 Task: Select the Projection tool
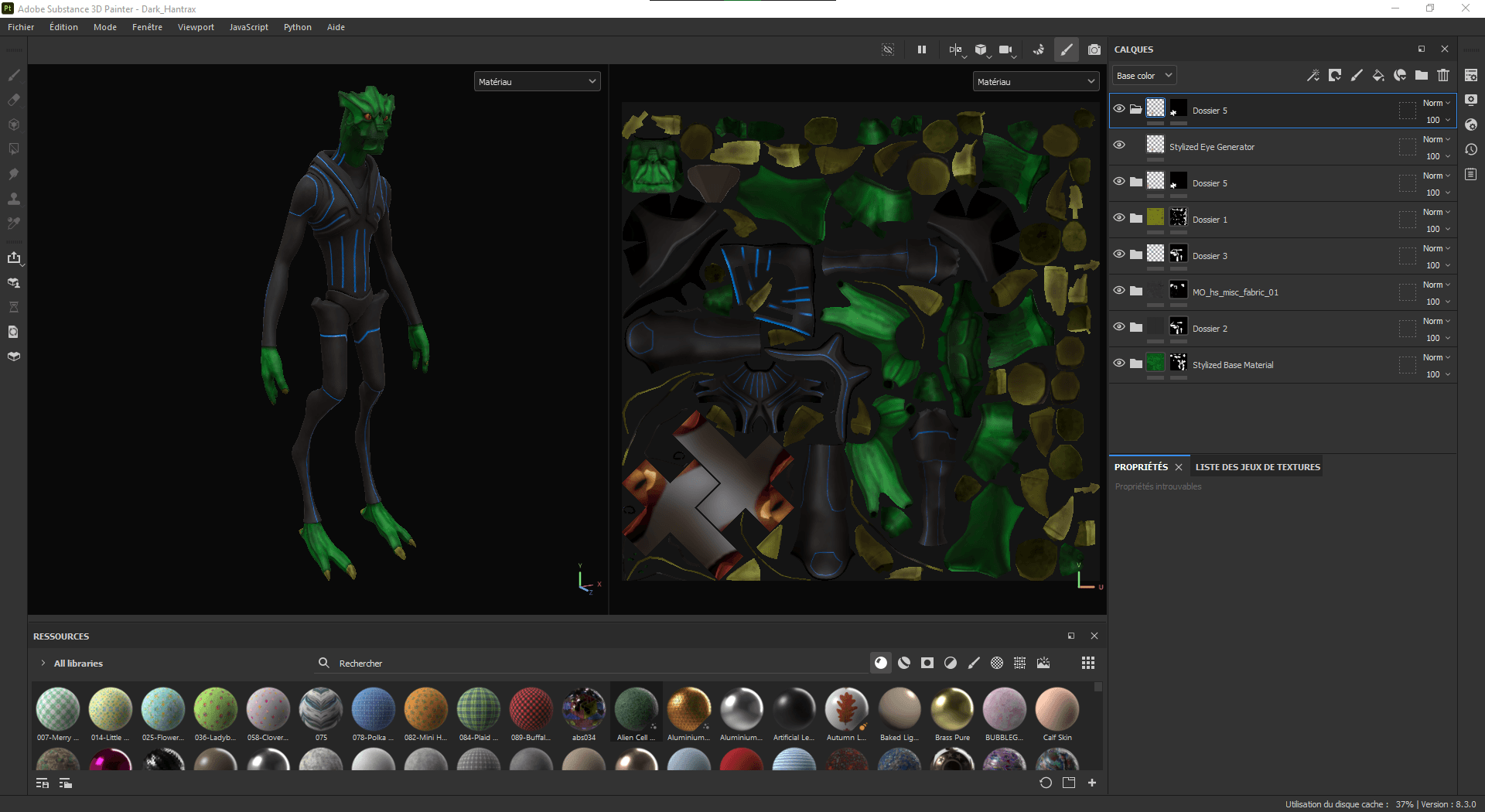14,125
